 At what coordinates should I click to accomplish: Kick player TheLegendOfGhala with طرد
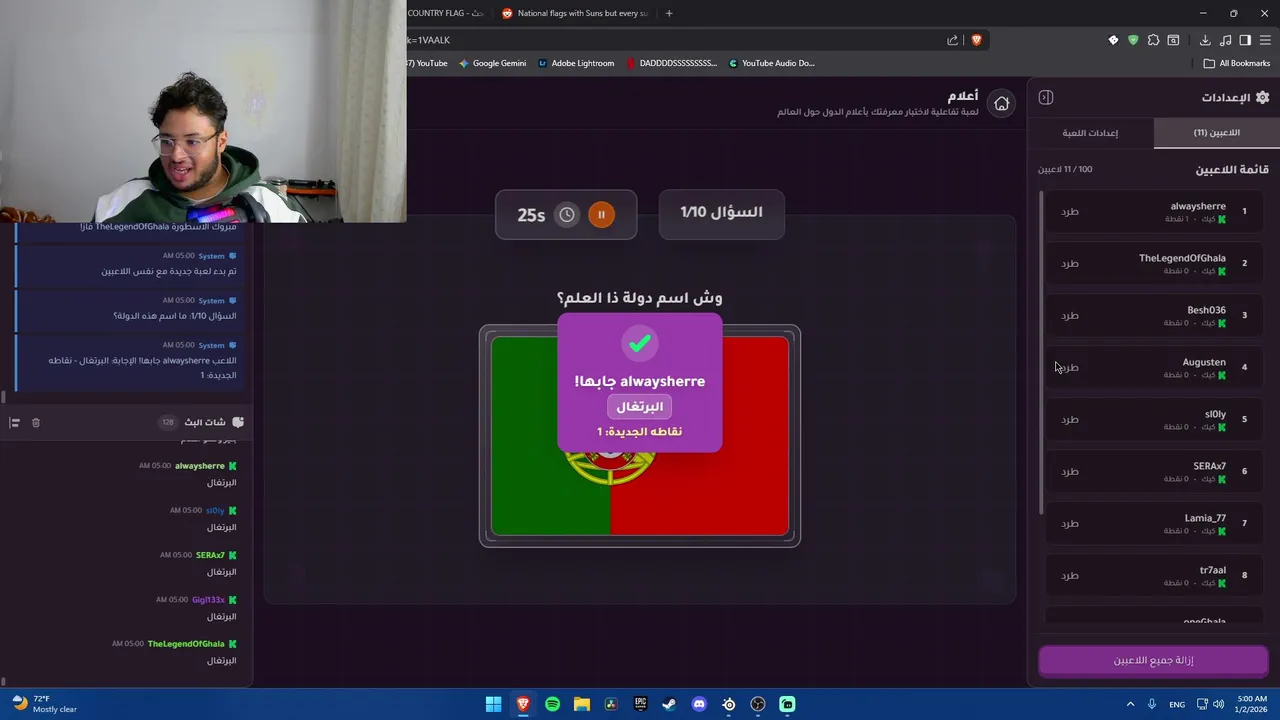1069,264
